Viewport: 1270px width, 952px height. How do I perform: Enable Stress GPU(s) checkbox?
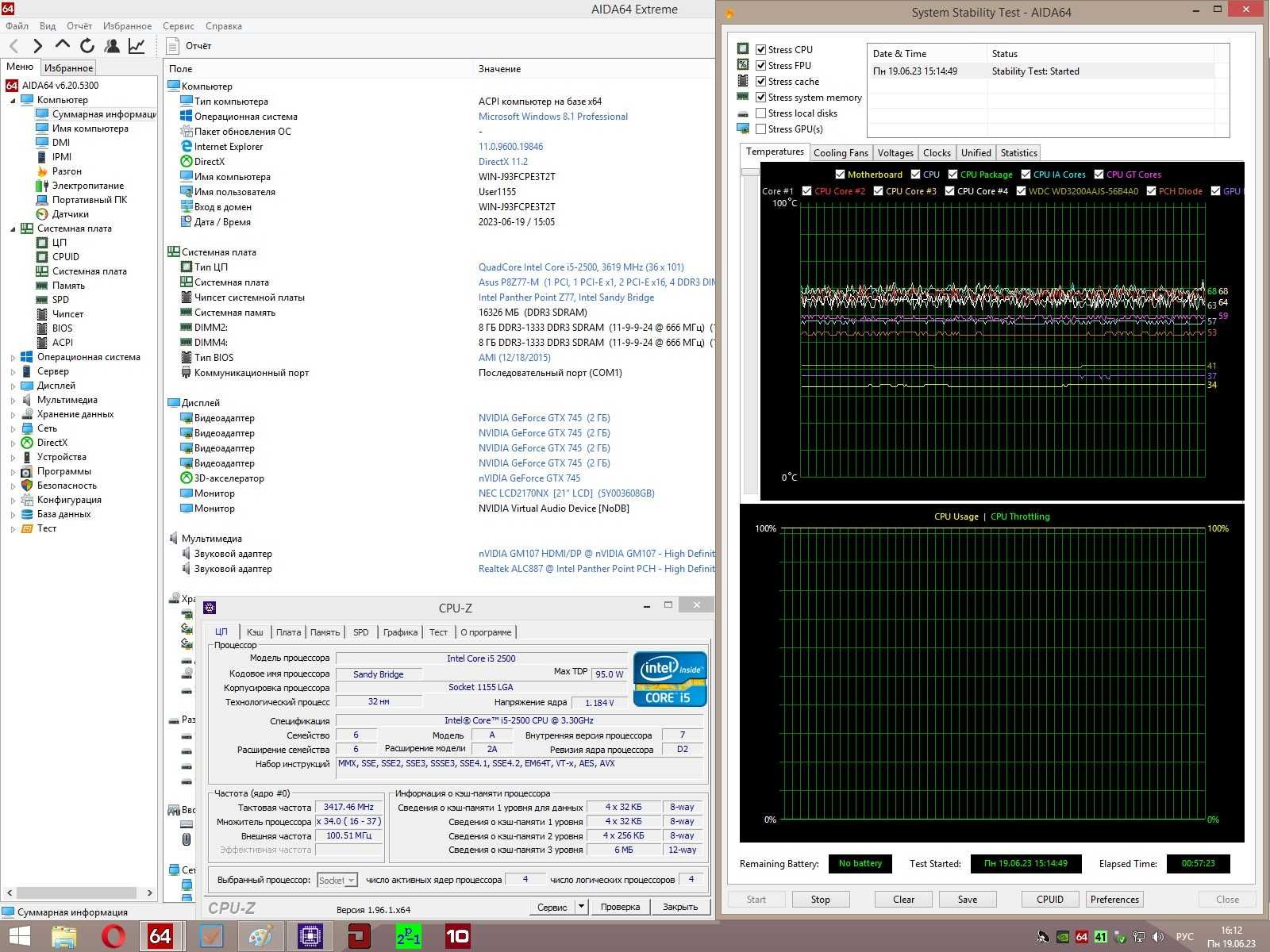760,129
